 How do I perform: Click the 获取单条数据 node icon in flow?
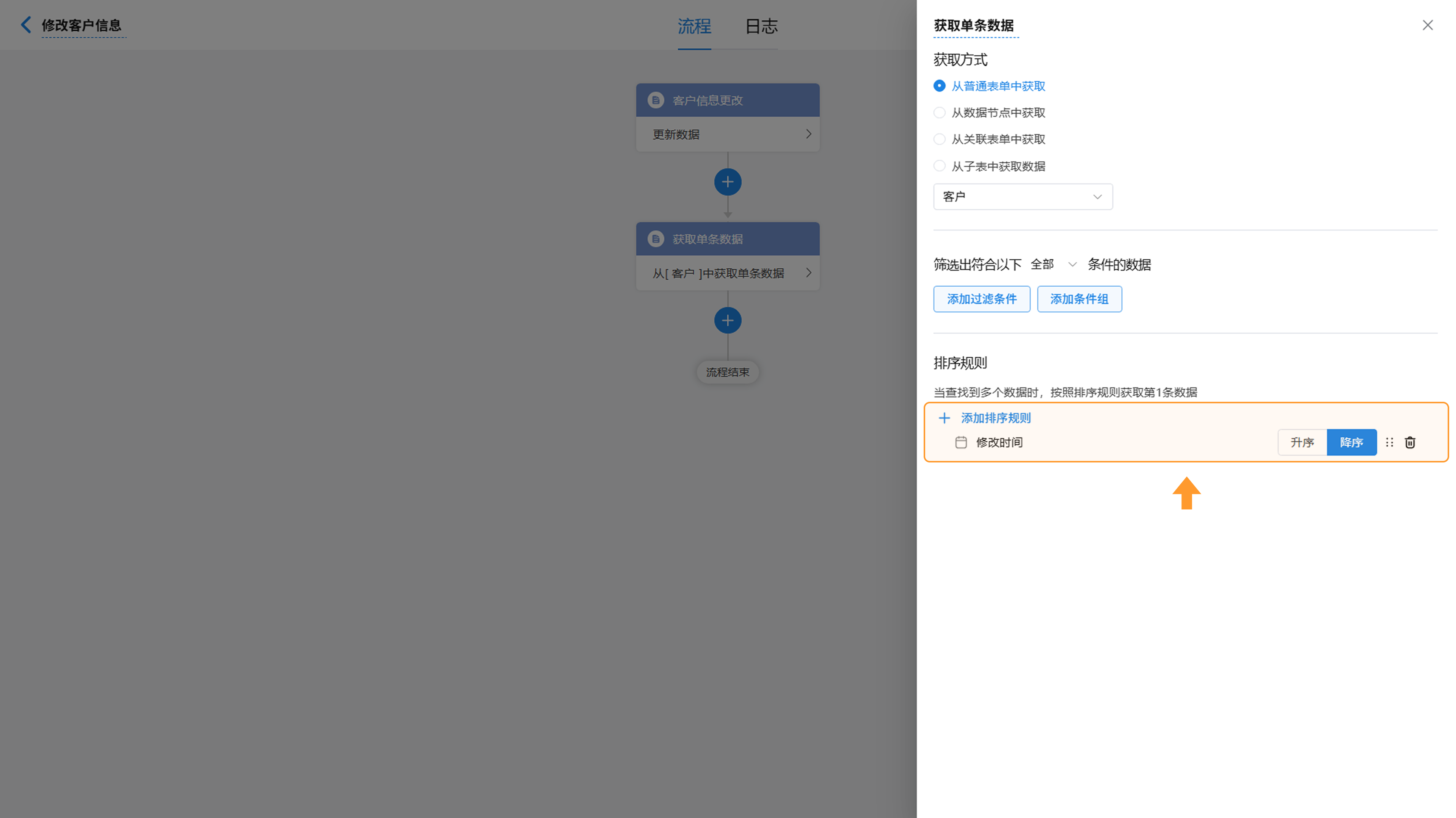click(x=656, y=239)
